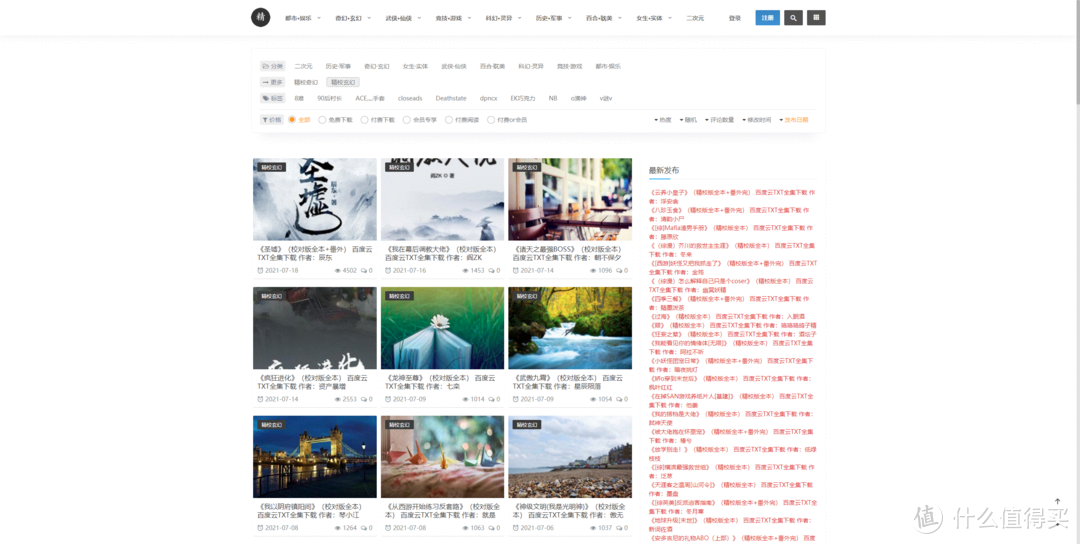
Task: Expand the 都市•娱乐 nav dropdown
Action: point(303,18)
